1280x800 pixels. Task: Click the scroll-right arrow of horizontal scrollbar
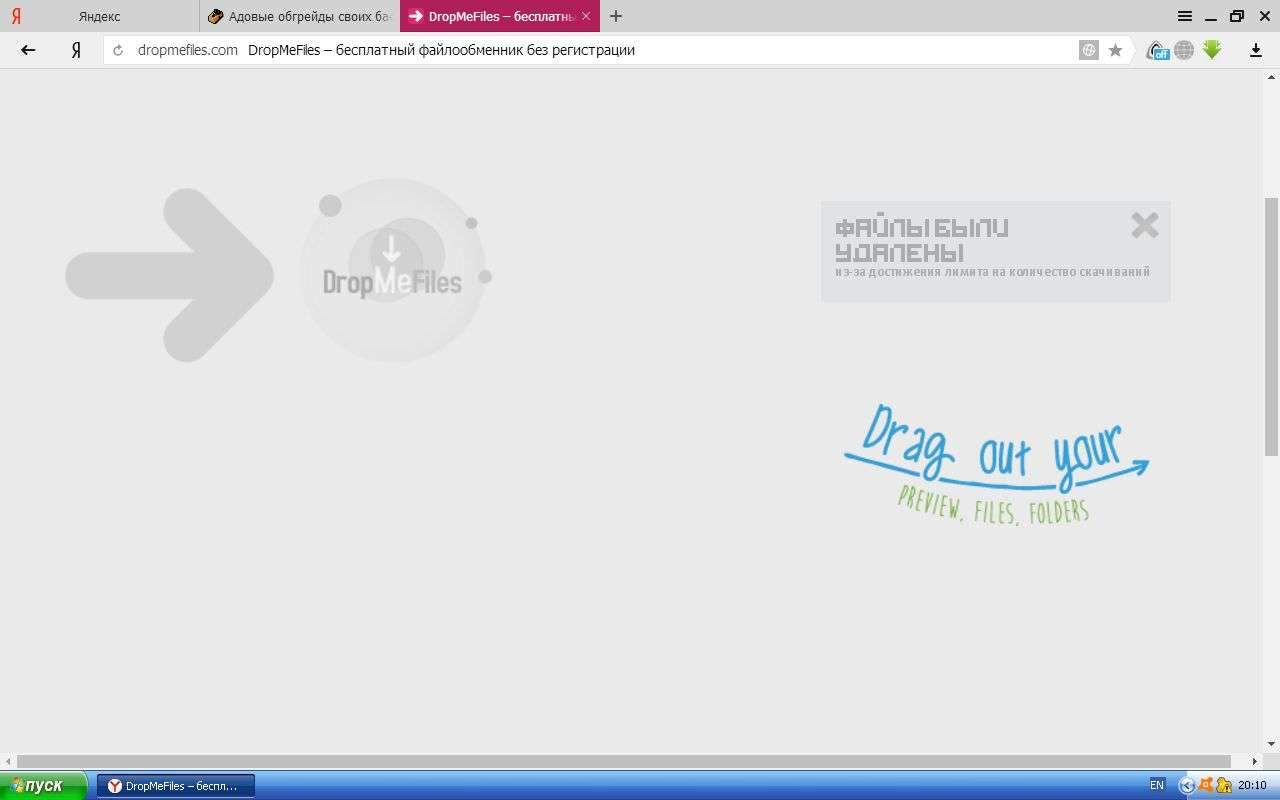tap(1256, 762)
